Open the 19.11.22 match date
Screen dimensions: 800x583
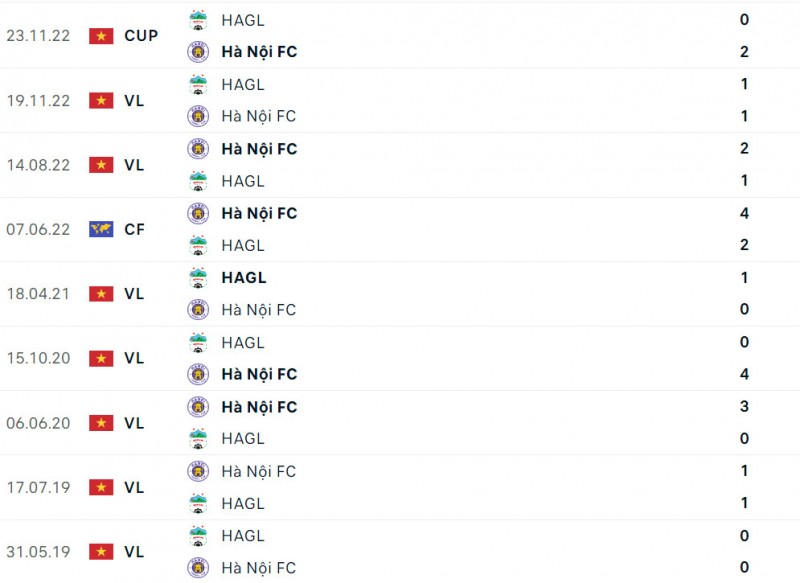click(x=38, y=100)
